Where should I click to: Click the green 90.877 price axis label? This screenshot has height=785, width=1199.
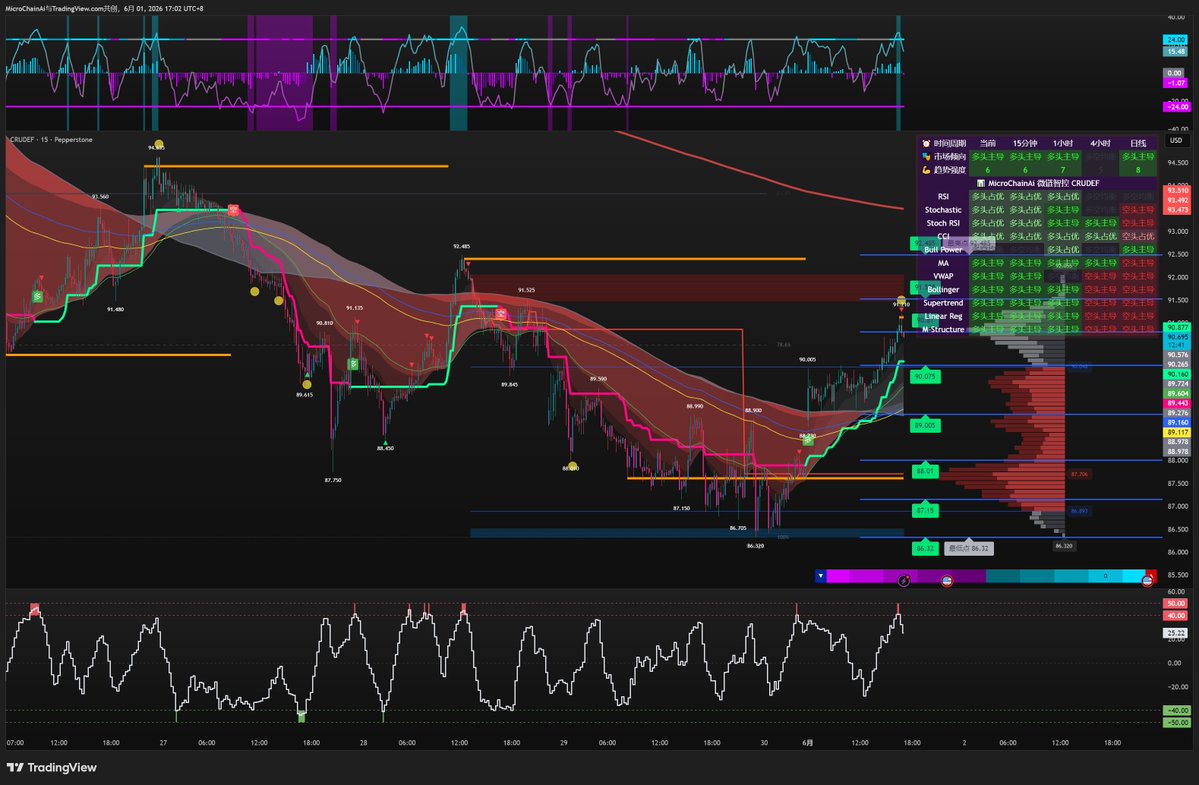click(1177, 327)
